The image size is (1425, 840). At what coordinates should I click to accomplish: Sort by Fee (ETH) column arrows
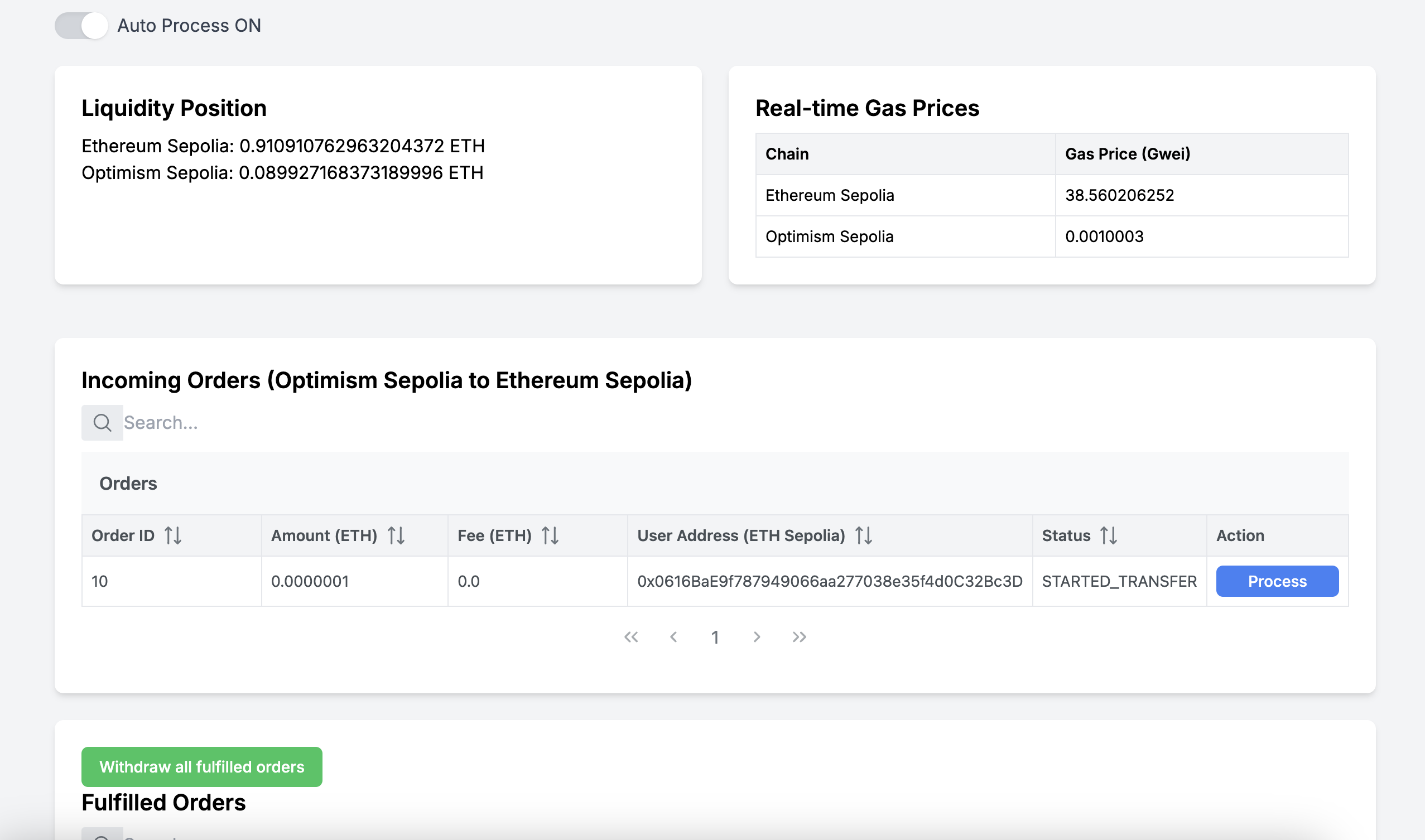tap(550, 535)
